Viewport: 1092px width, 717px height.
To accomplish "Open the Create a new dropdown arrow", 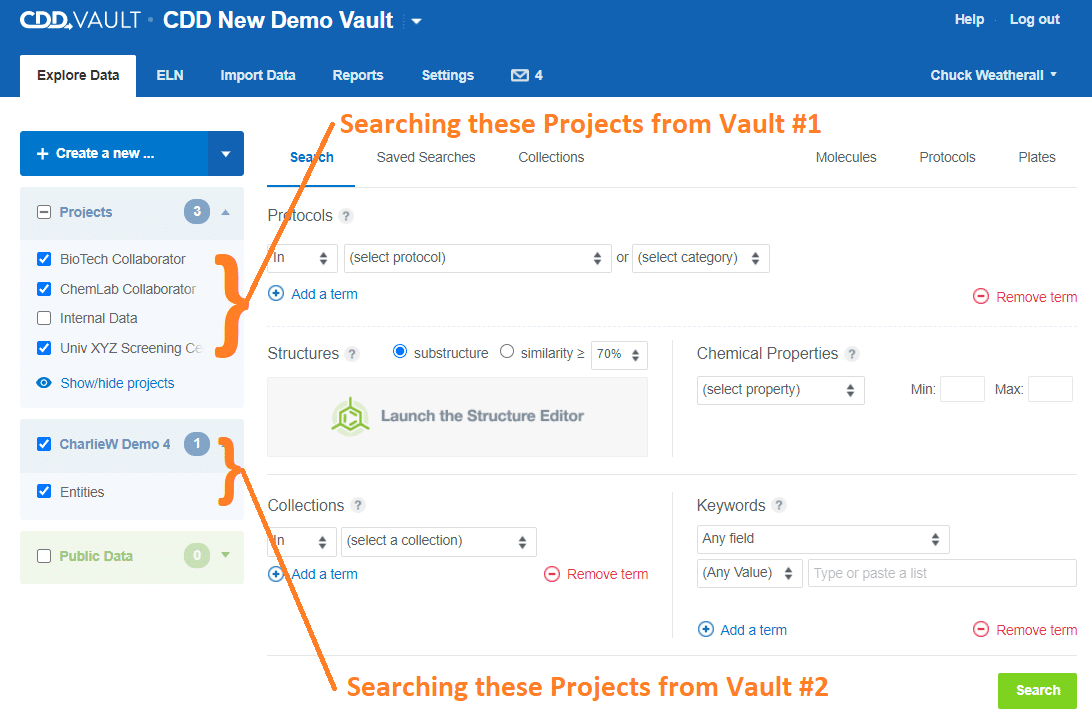I will pyautogui.click(x=226, y=153).
